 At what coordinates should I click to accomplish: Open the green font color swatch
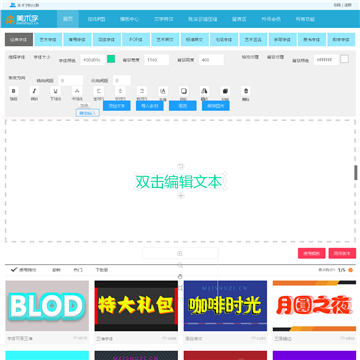pos(111,59)
